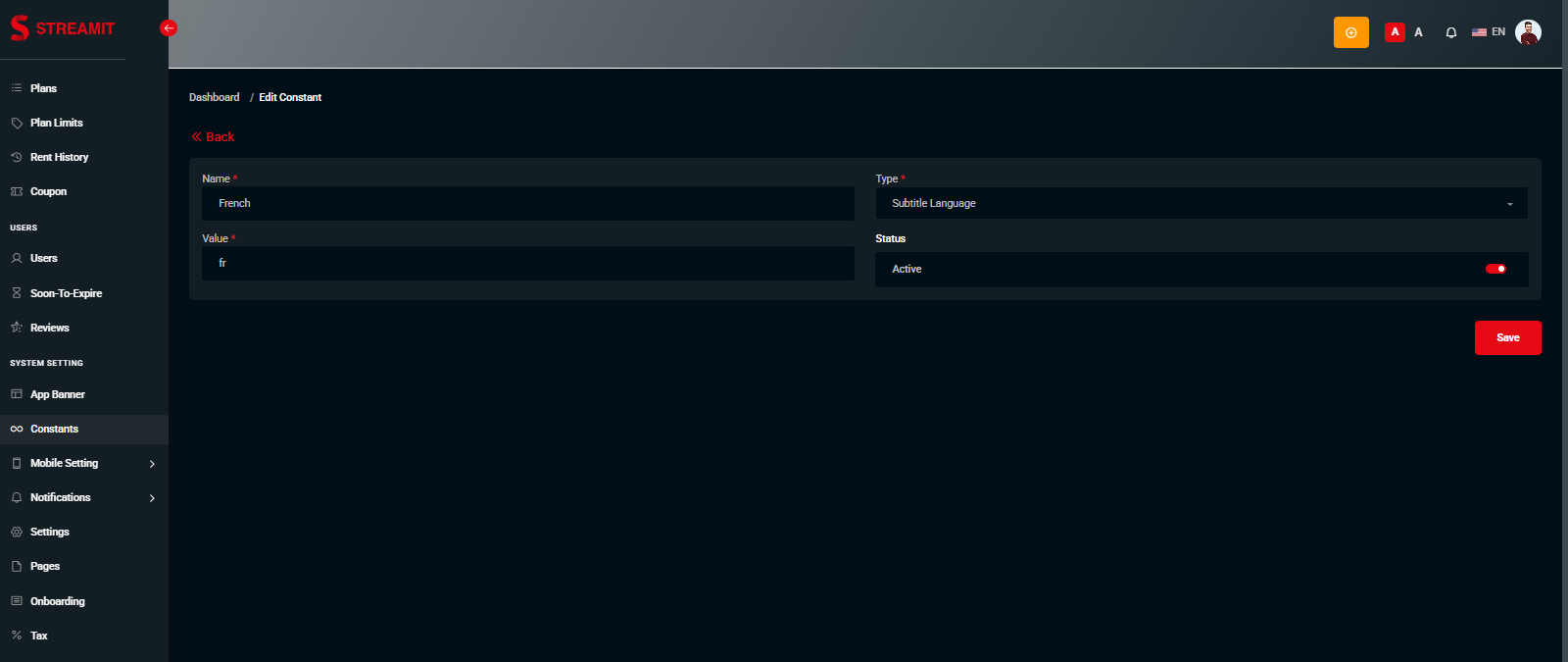The width and height of the screenshot is (1568, 662).
Task: Open the EN language selector
Action: coord(1489,32)
